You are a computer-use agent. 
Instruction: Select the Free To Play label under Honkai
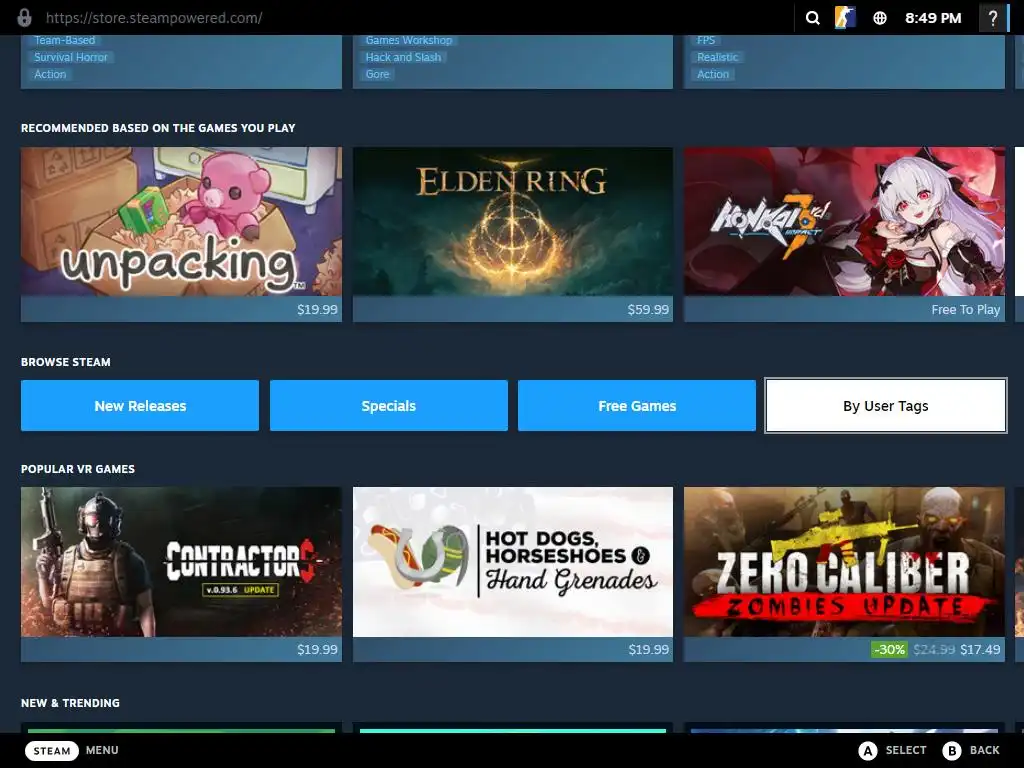coord(965,310)
